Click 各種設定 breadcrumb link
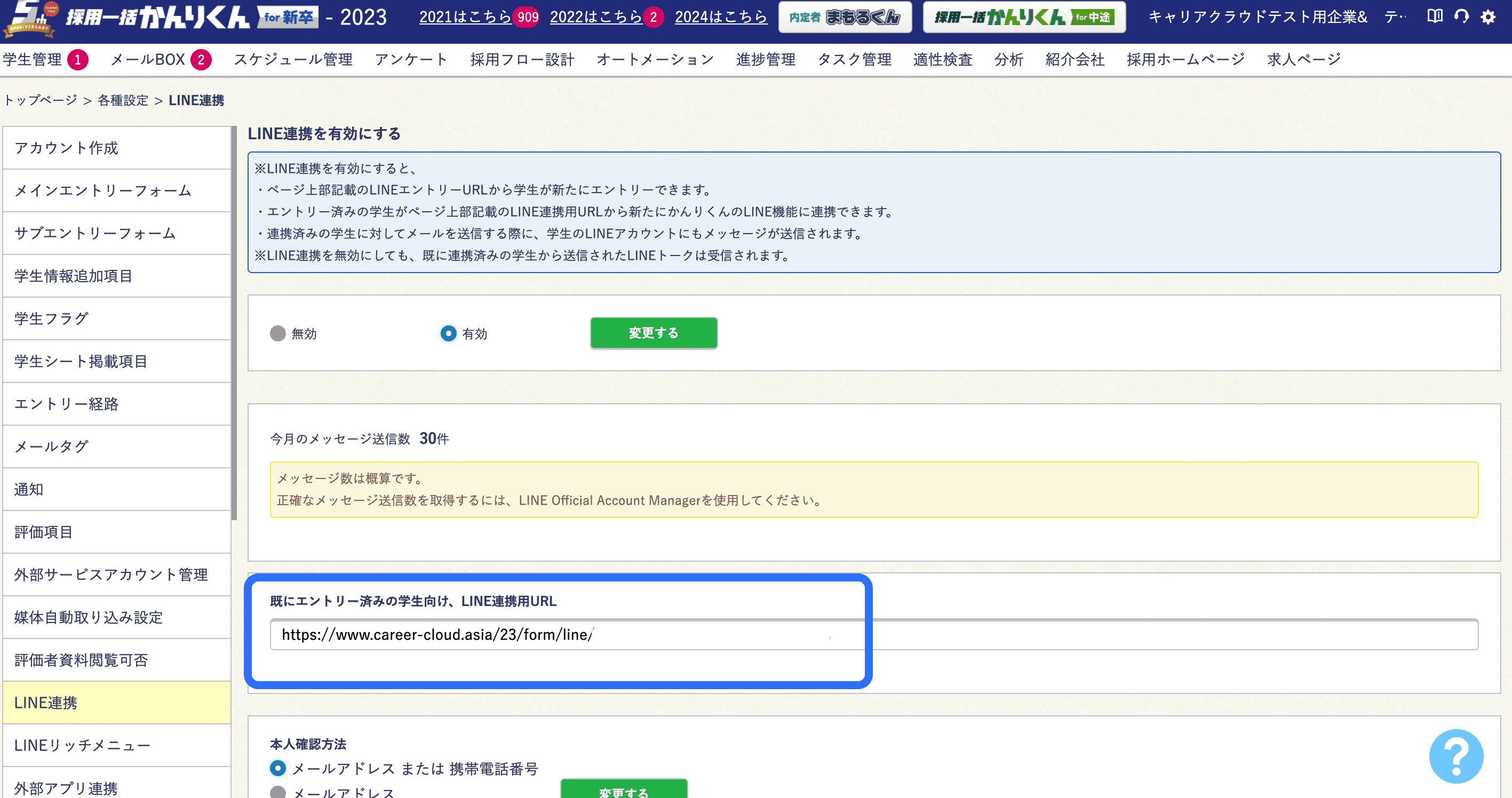Screen dimensions: 1512x798 tap(123, 100)
